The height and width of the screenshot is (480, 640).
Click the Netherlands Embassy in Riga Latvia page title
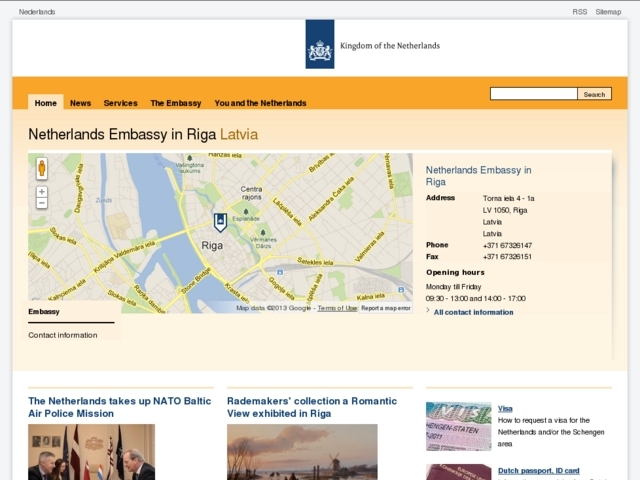coord(143,134)
